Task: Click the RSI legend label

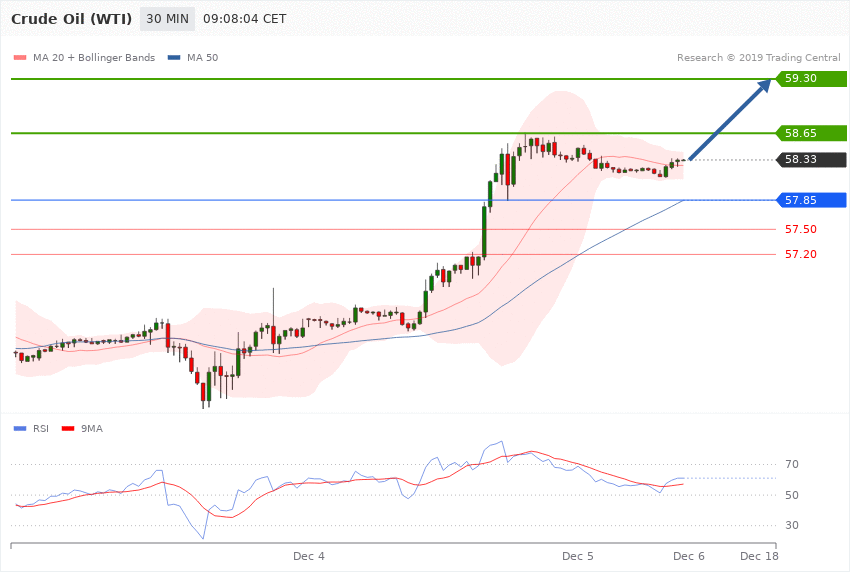Action: click(41, 429)
